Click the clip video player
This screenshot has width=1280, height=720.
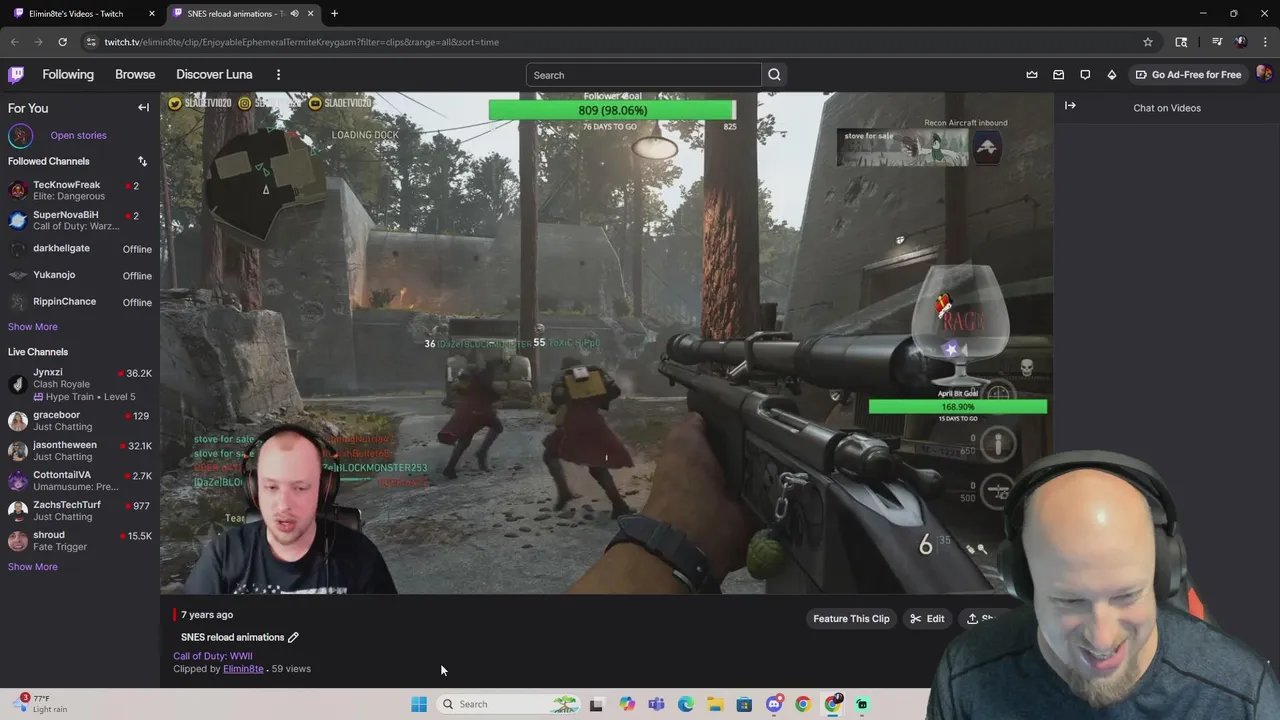pyautogui.click(x=607, y=343)
